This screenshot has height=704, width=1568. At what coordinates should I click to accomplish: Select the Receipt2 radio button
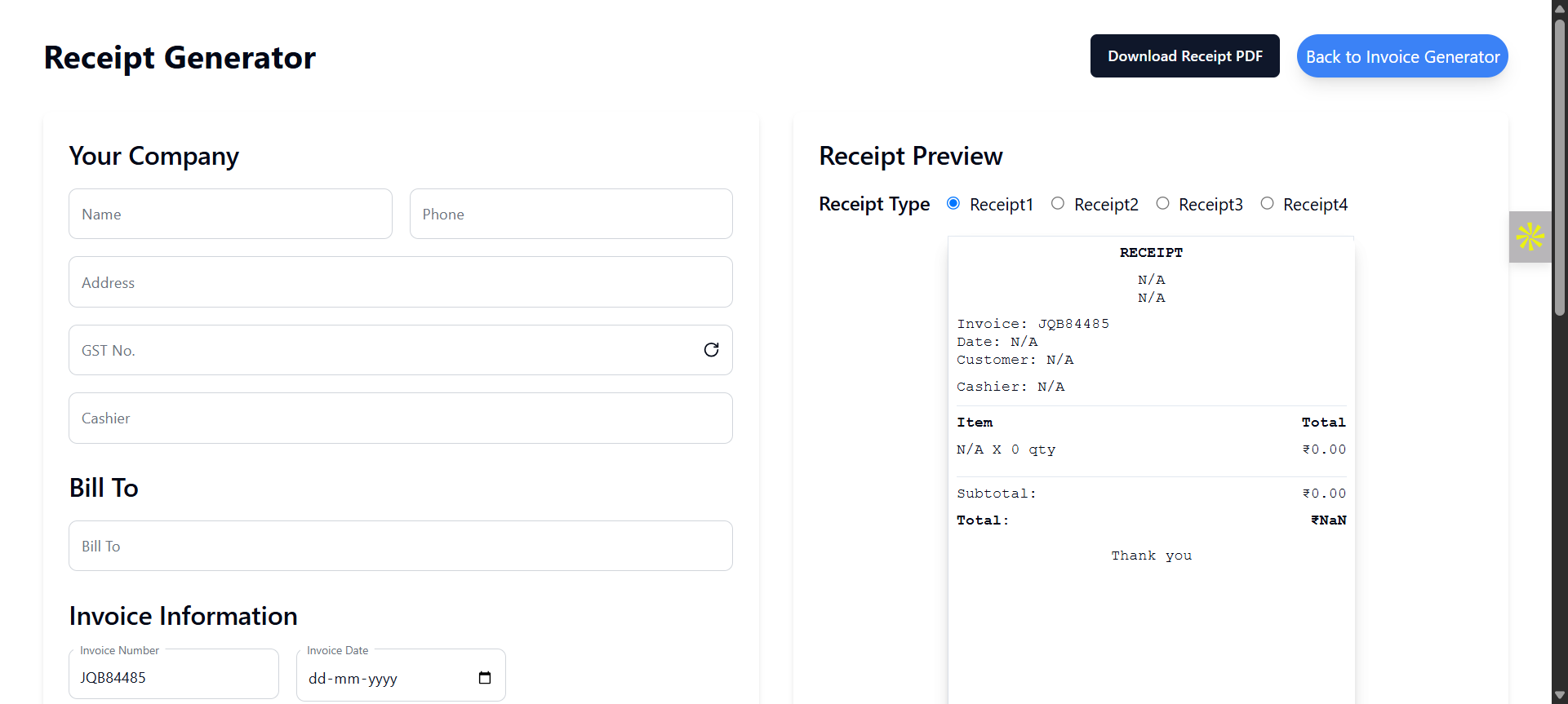pos(1058,203)
